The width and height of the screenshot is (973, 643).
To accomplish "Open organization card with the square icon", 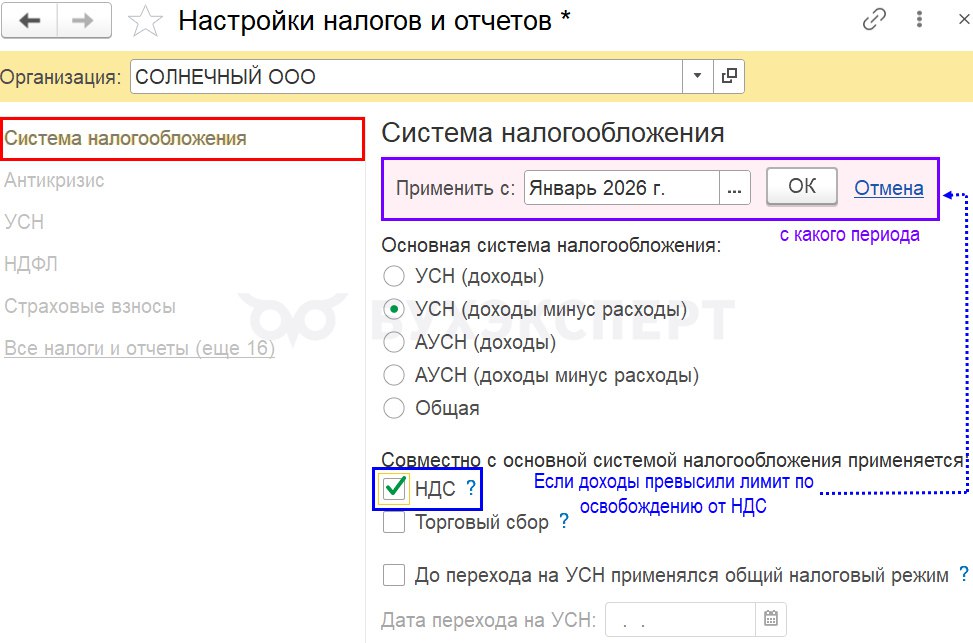I will [729, 76].
